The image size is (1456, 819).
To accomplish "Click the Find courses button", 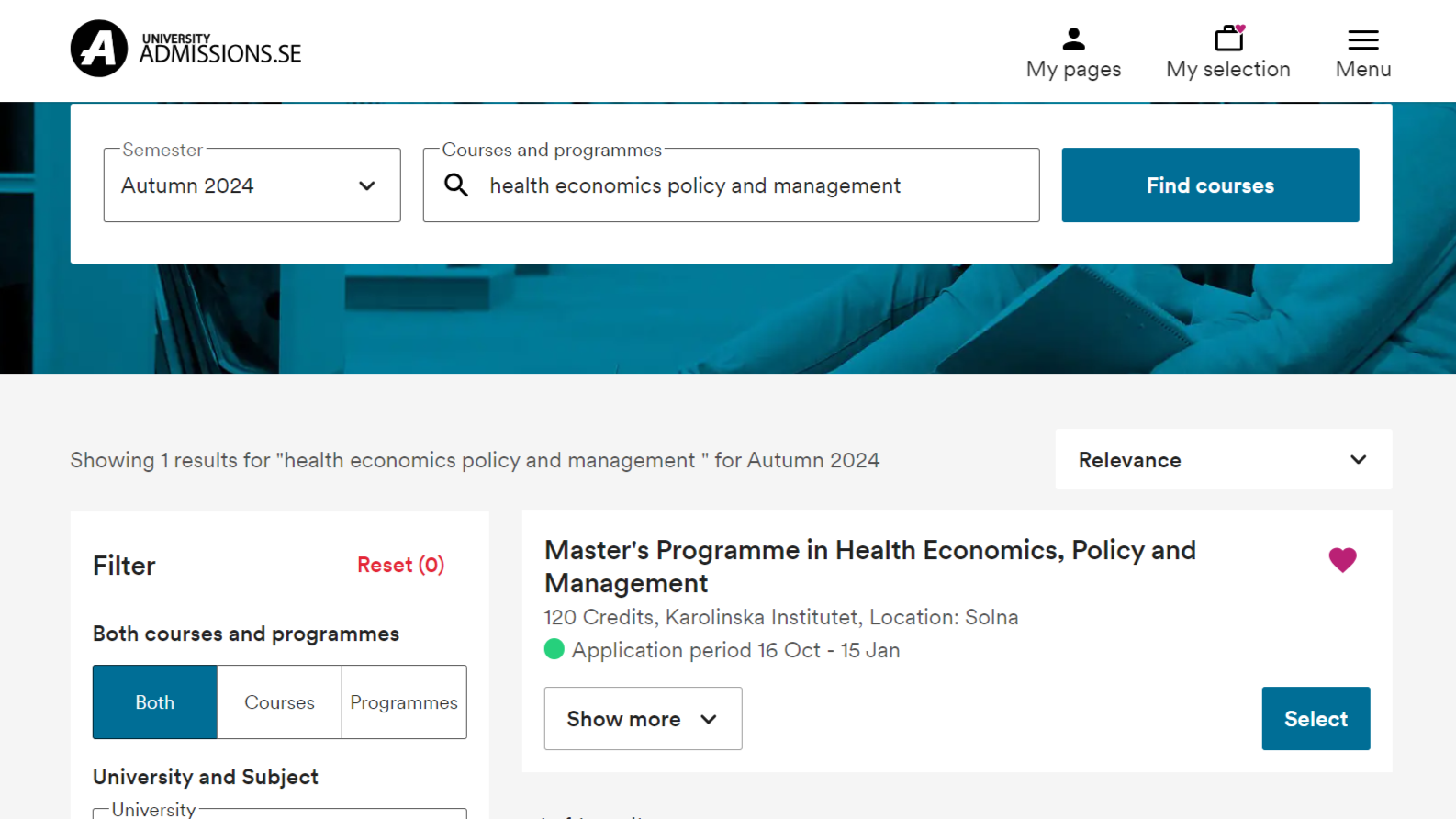I will [x=1210, y=185].
